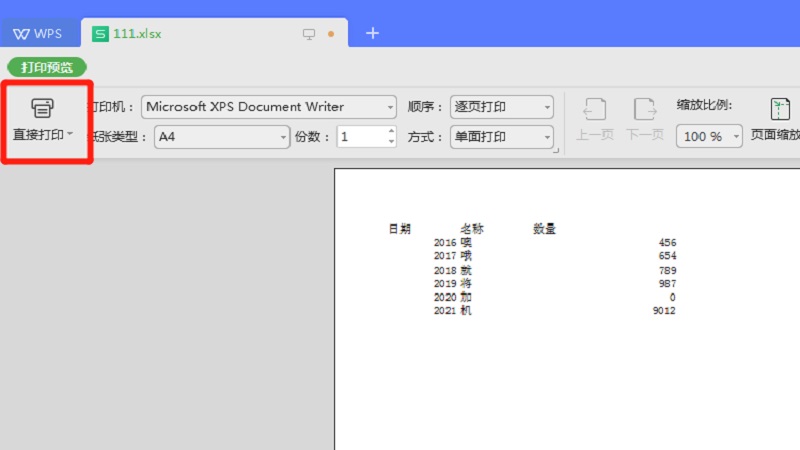Viewport: 800px width, 450px height.
Task: Open the 单面打印 mode dropdown
Action: pyautogui.click(x=546, y=137)
